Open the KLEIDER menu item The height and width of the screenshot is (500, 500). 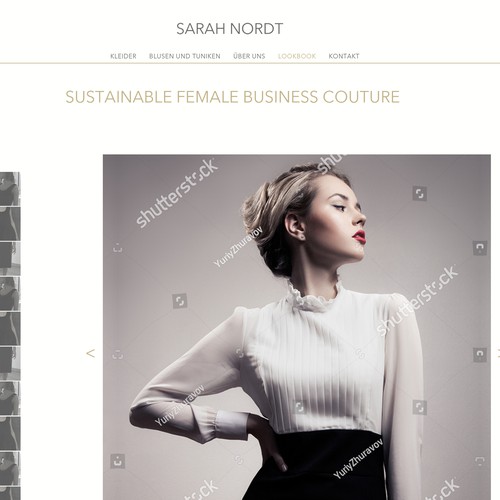[x=123, y=56]
